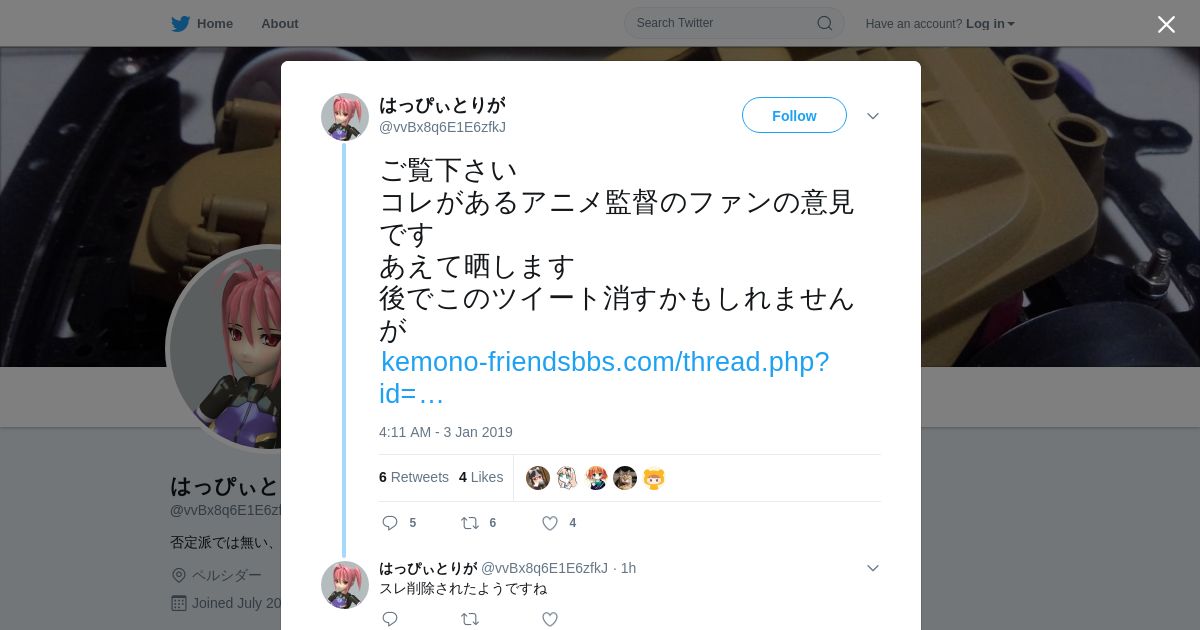The image size is (1200, 630).
Task: Close the tweet overlay
Action: coord(1166,24)
